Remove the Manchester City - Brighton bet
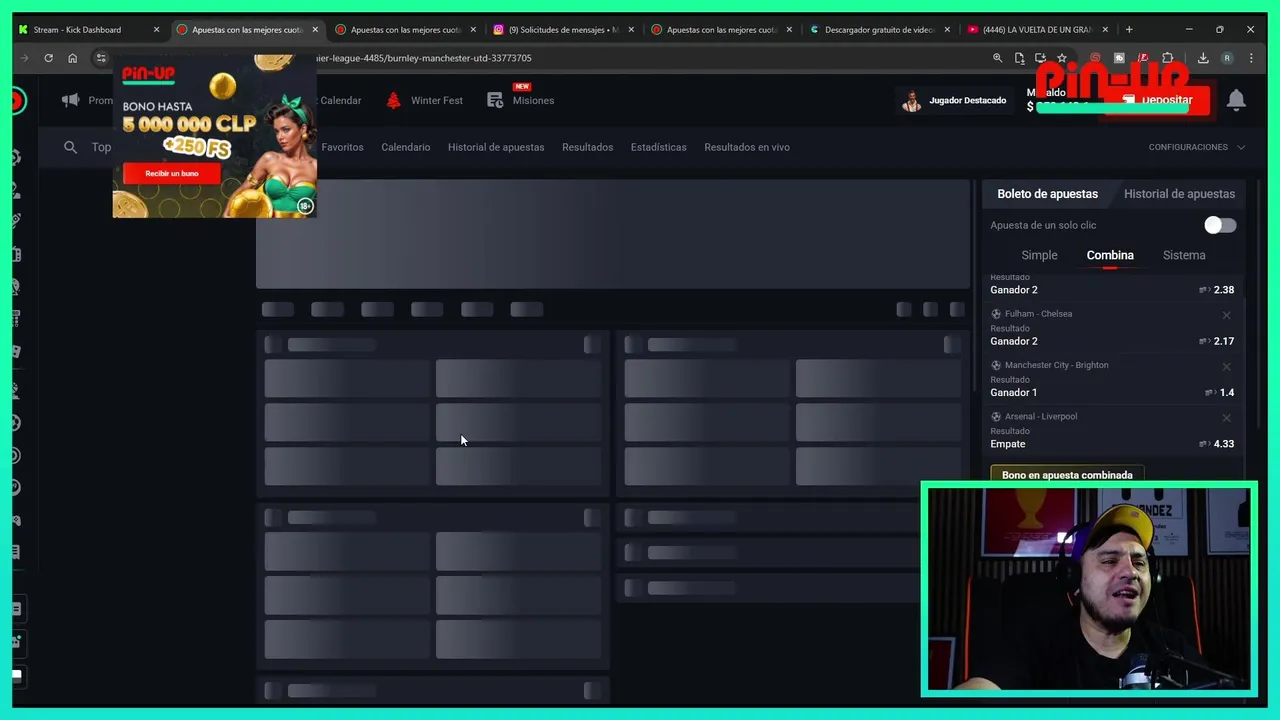The width and height of the screenshot is (1280, 720). pos(1226,367)
